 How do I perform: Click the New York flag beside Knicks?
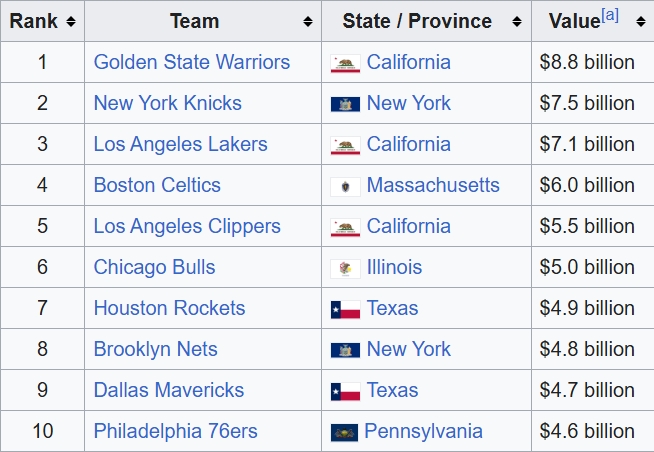coord(345,104)
